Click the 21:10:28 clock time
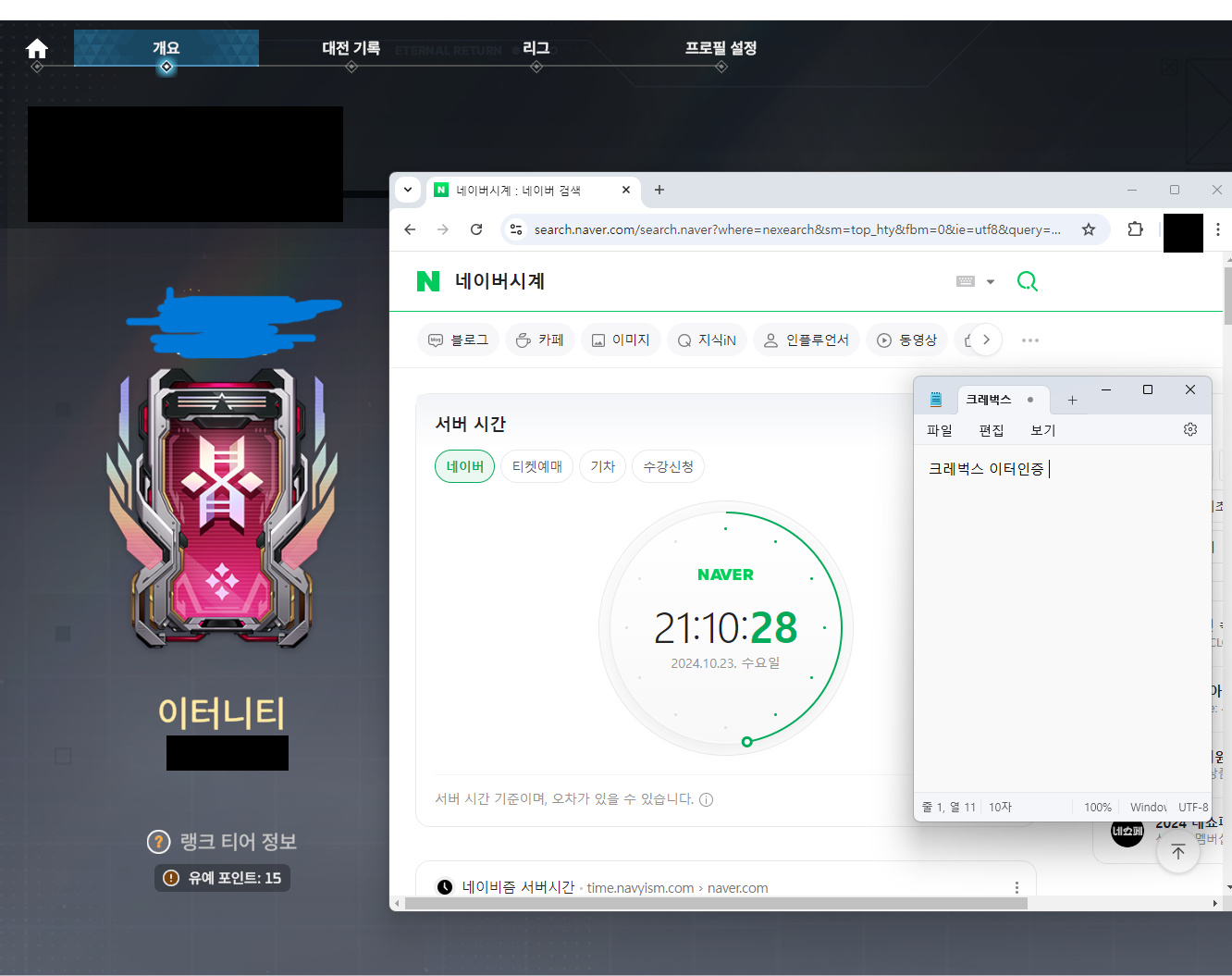Screen dimensions: 1232x976 click(x=726, y=628)
